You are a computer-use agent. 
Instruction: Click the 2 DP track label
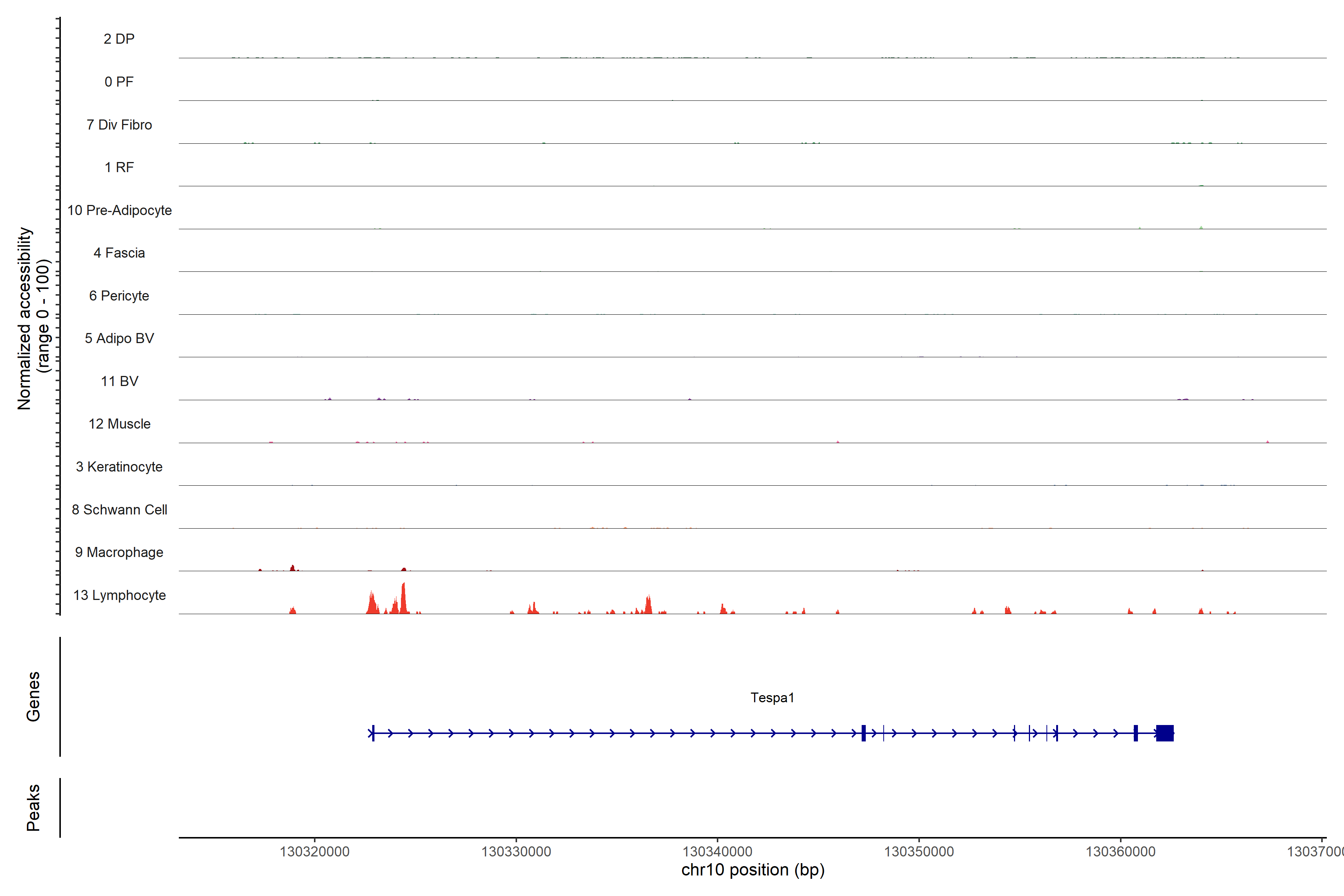click(x=119, y=39)
